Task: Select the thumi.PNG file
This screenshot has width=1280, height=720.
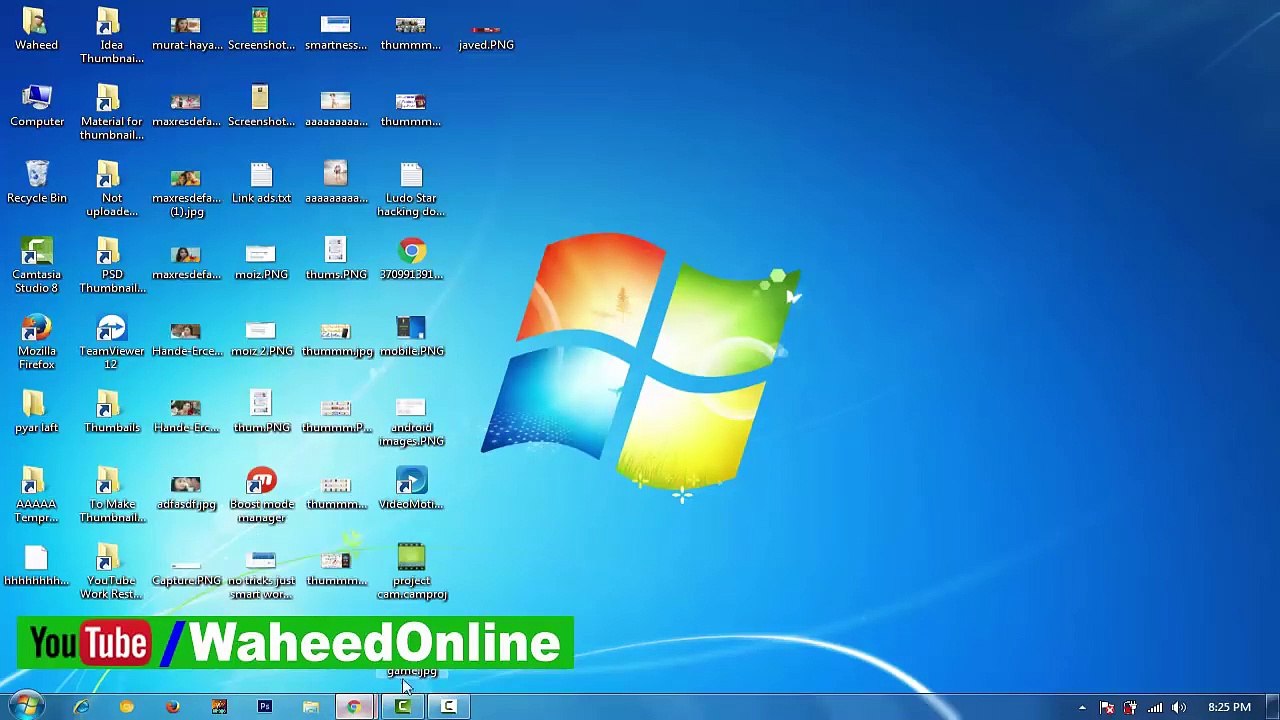Action: coord(261,412)
